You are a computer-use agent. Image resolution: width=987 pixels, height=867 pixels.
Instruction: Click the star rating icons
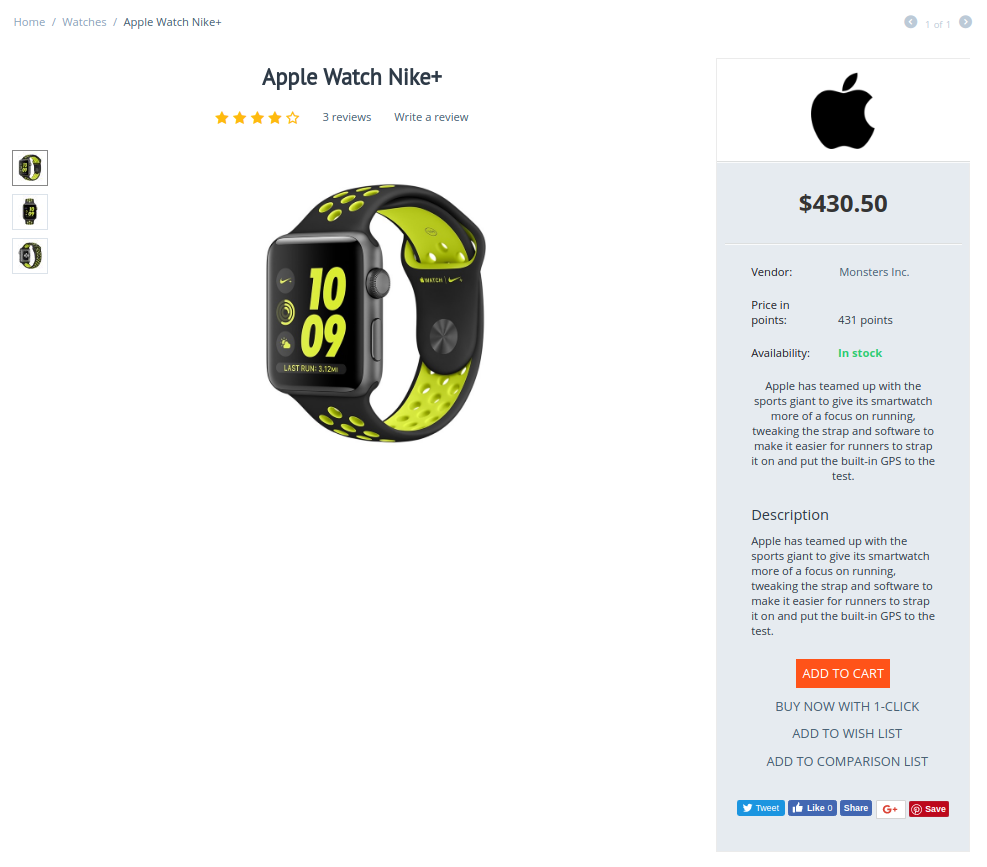257,118
